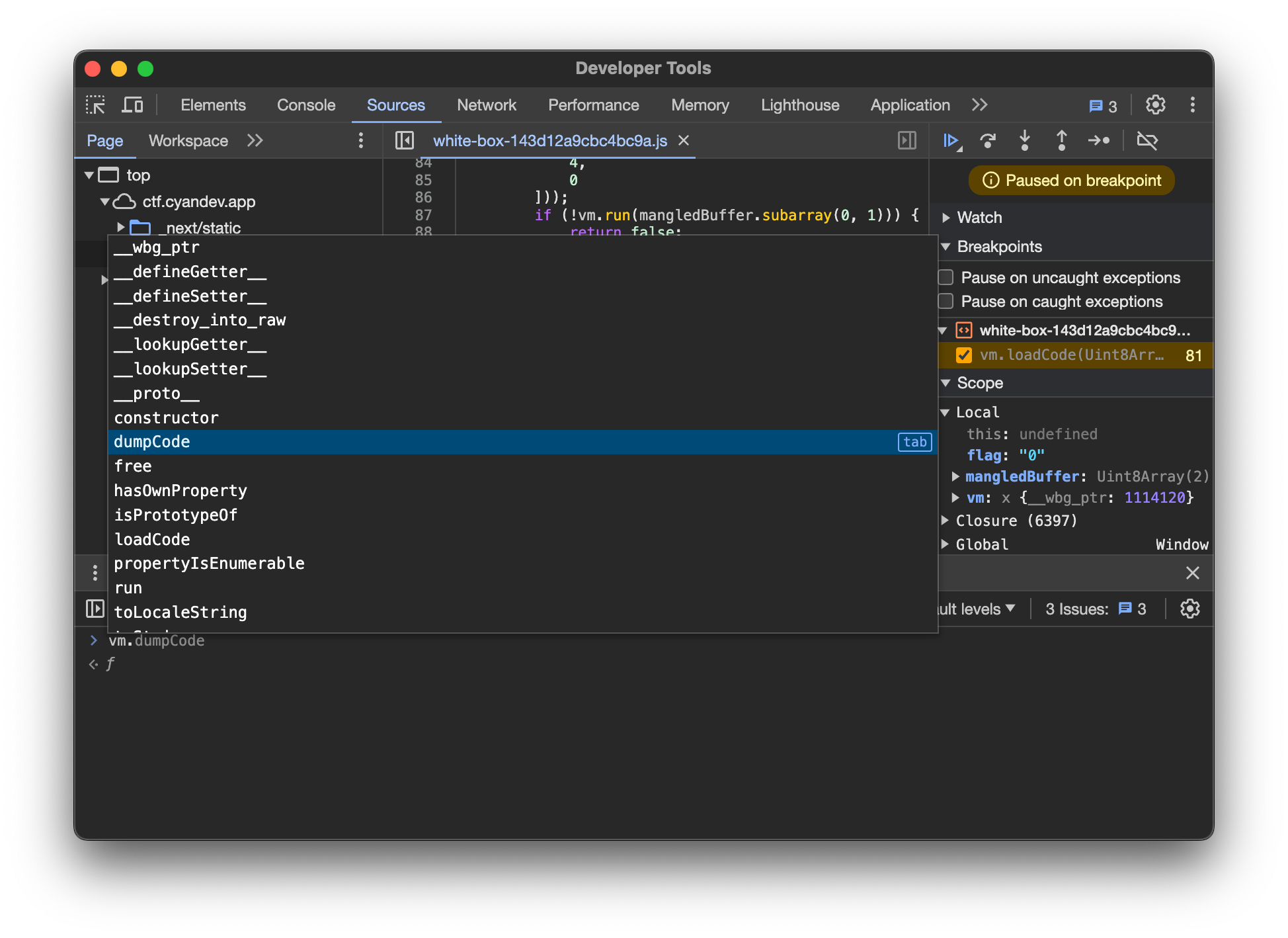
Task: Resume script execution with the play icon
Action: point(951,140)
